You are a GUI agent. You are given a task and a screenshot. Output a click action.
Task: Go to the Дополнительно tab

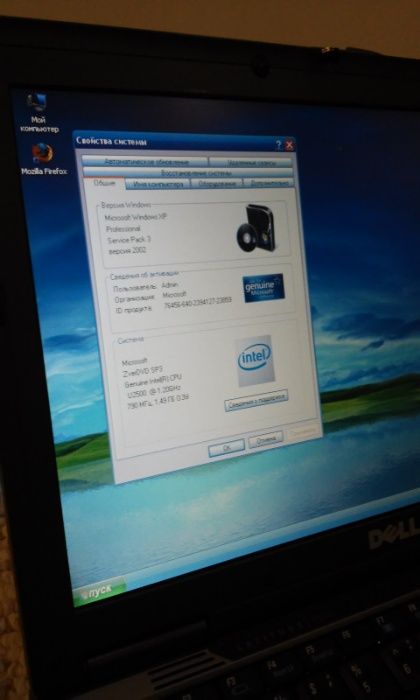coord(268,183)
